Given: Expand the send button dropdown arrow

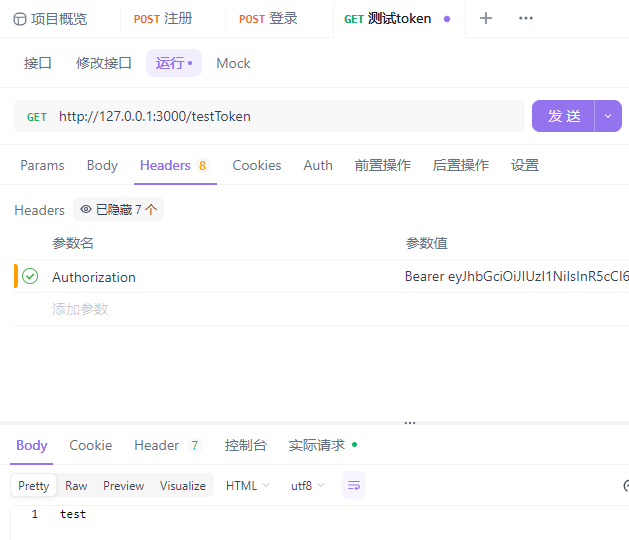Looking at the screenshot, I should click(x=608, y=116).
